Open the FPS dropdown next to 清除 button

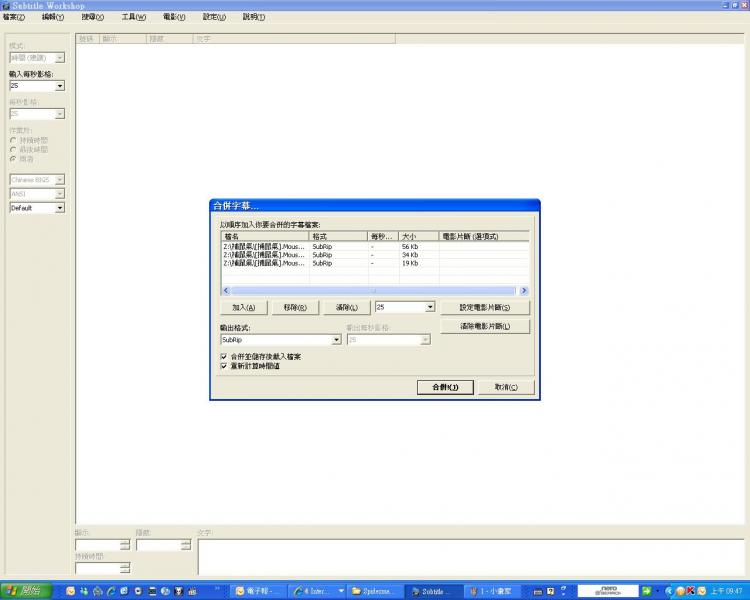tap(430, 307)
